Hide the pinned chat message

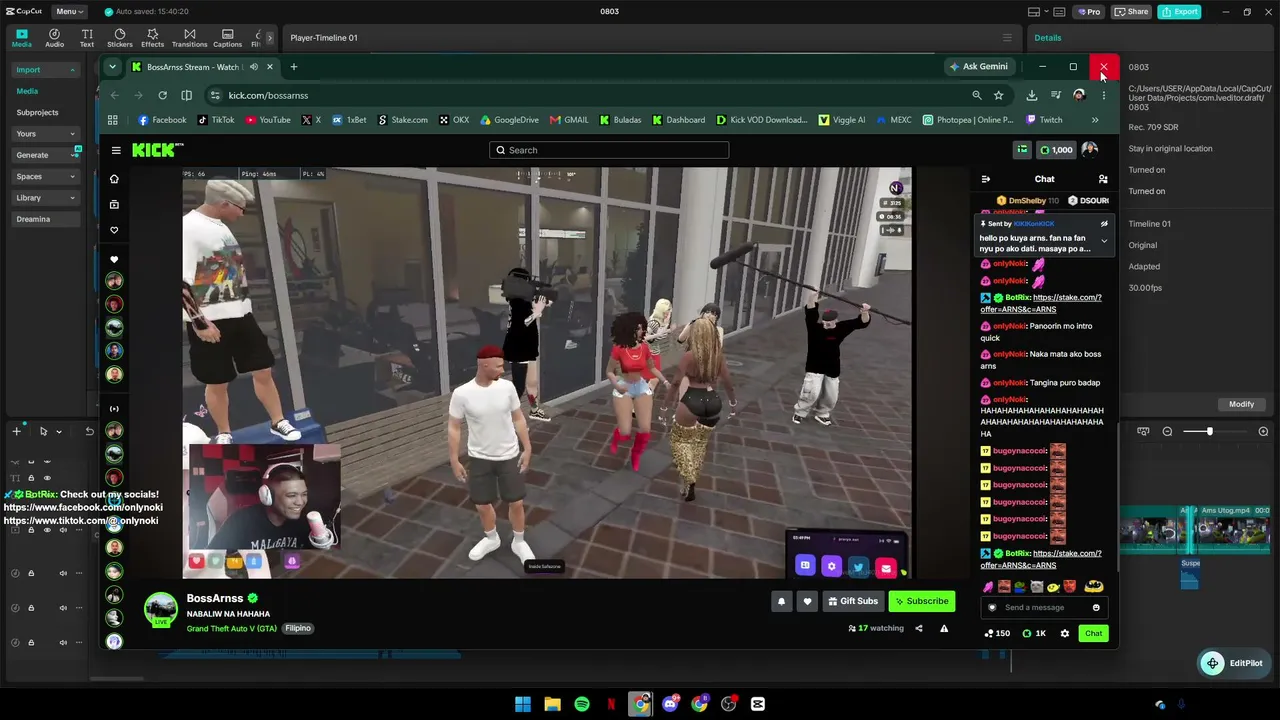coord(1104,224)
